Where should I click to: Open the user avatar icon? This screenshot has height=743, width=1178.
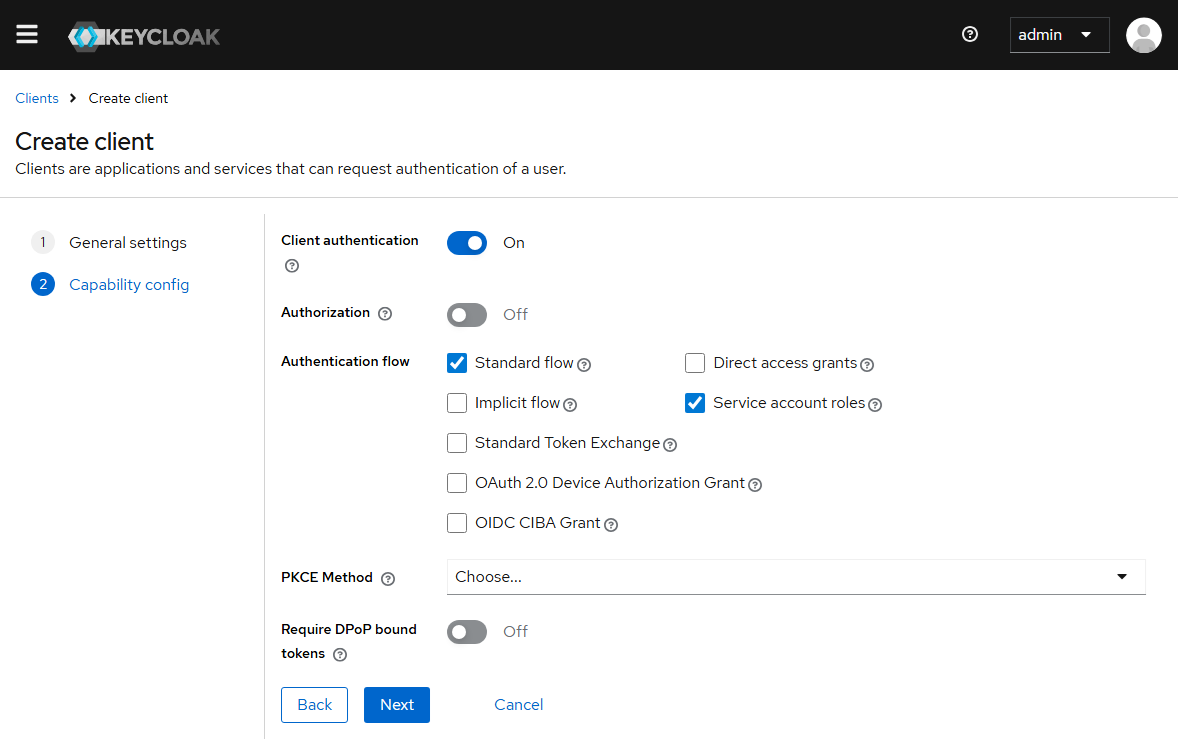tap(1143, 35)
